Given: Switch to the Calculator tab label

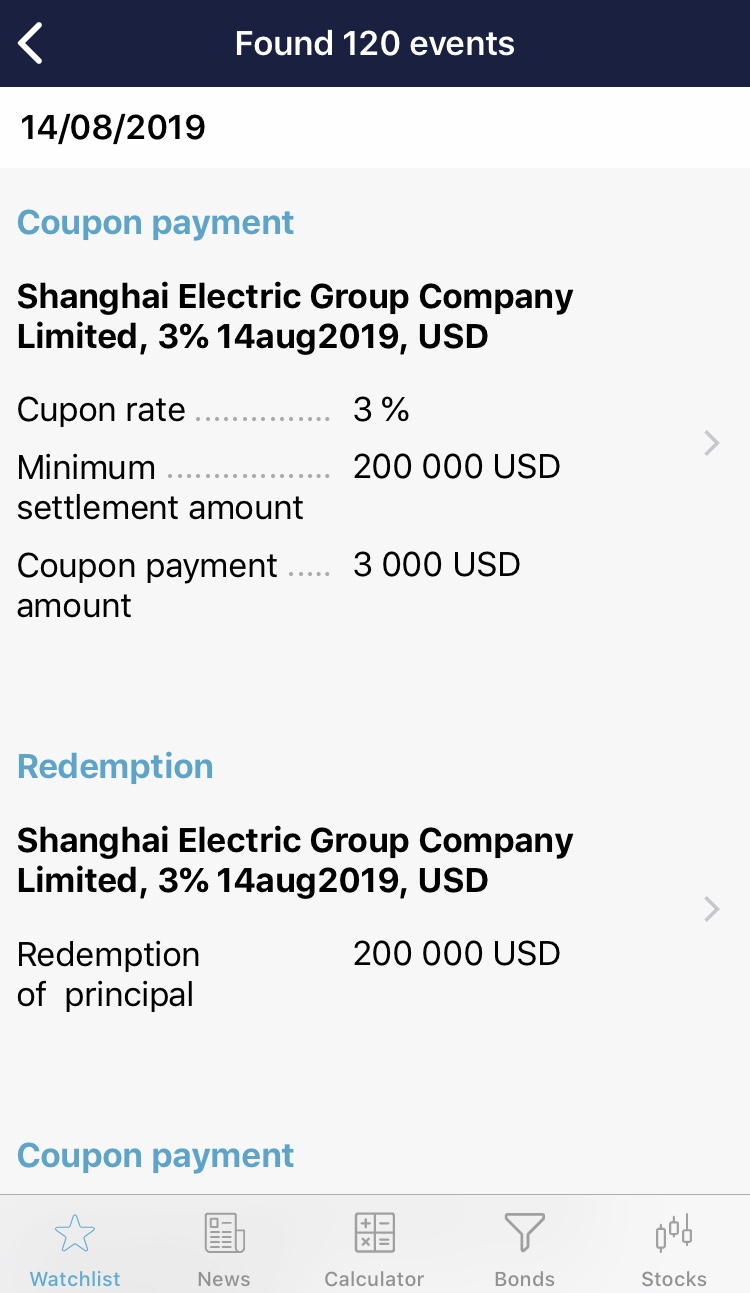Looking at the screenshot, I should pyautogui.click(x=374, y=1279).
